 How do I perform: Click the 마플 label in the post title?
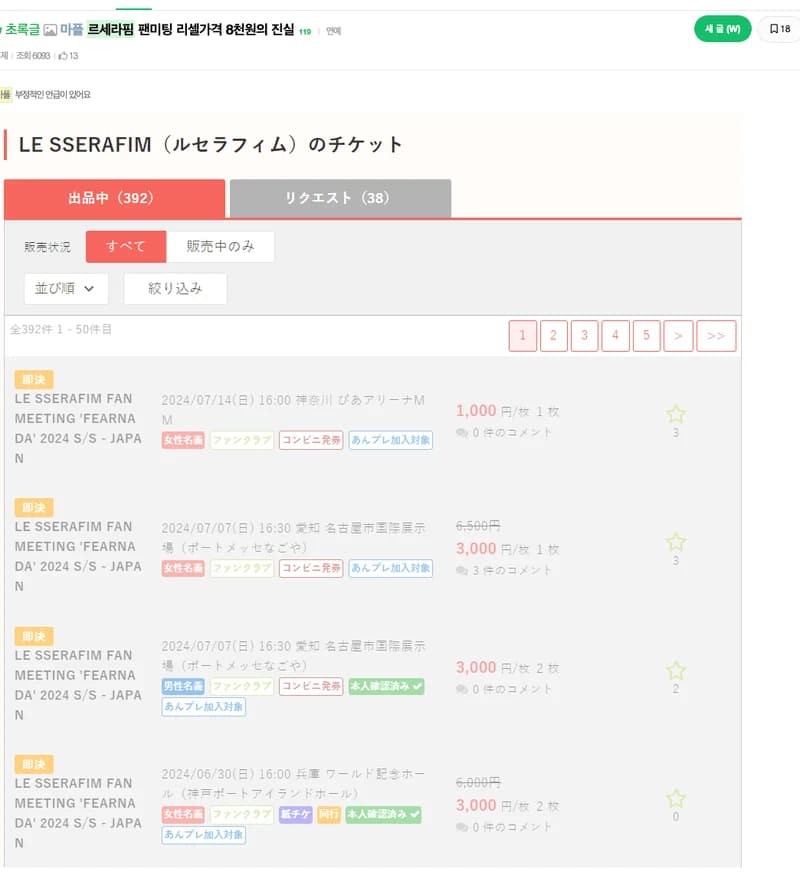click(72, 29)
